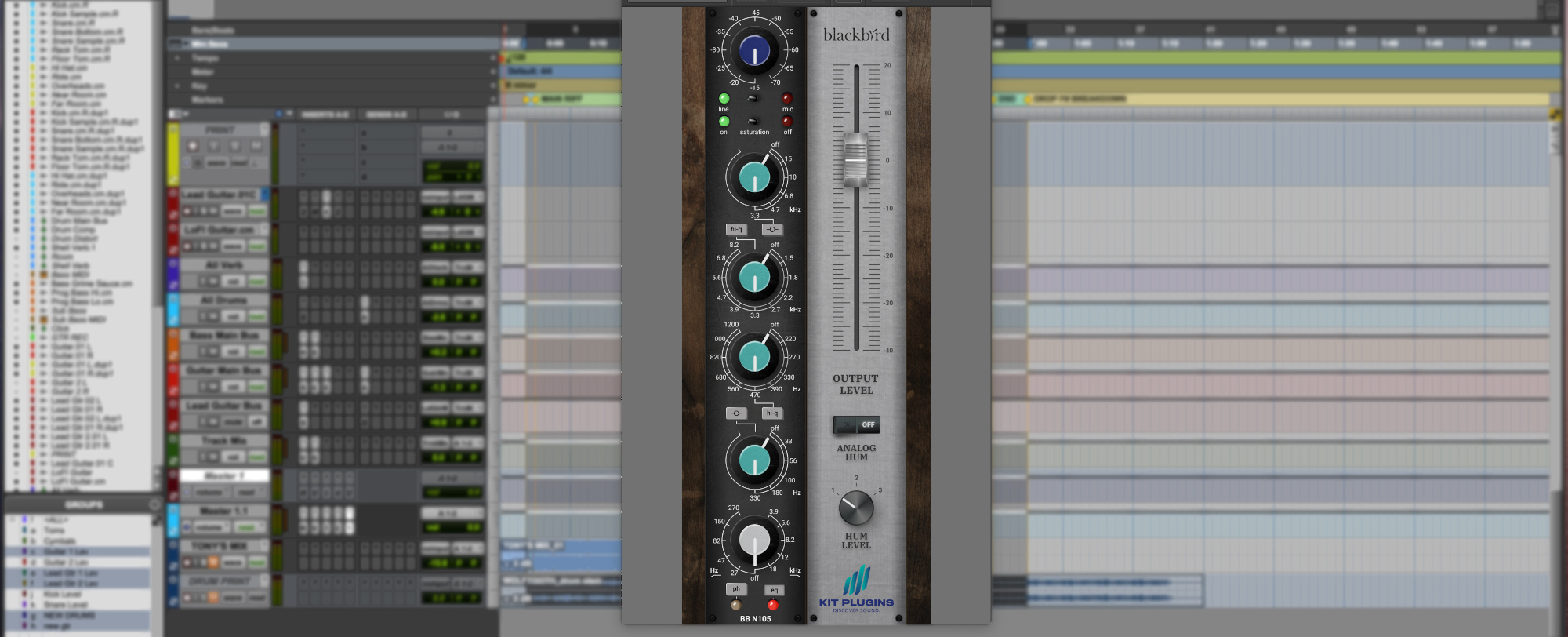
Task: Click the GROUPS panel header in Pro Tools
Action: [83, 504]
